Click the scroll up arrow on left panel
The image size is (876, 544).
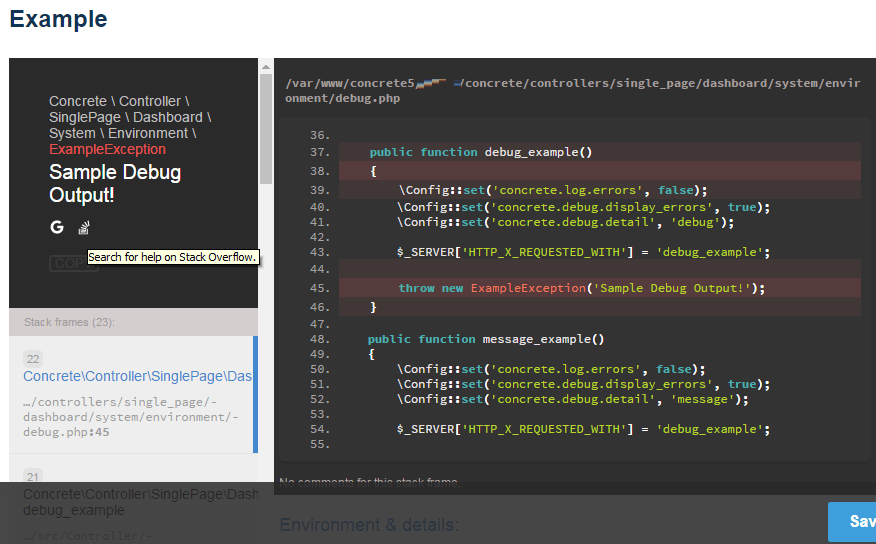tap(265, 67)
